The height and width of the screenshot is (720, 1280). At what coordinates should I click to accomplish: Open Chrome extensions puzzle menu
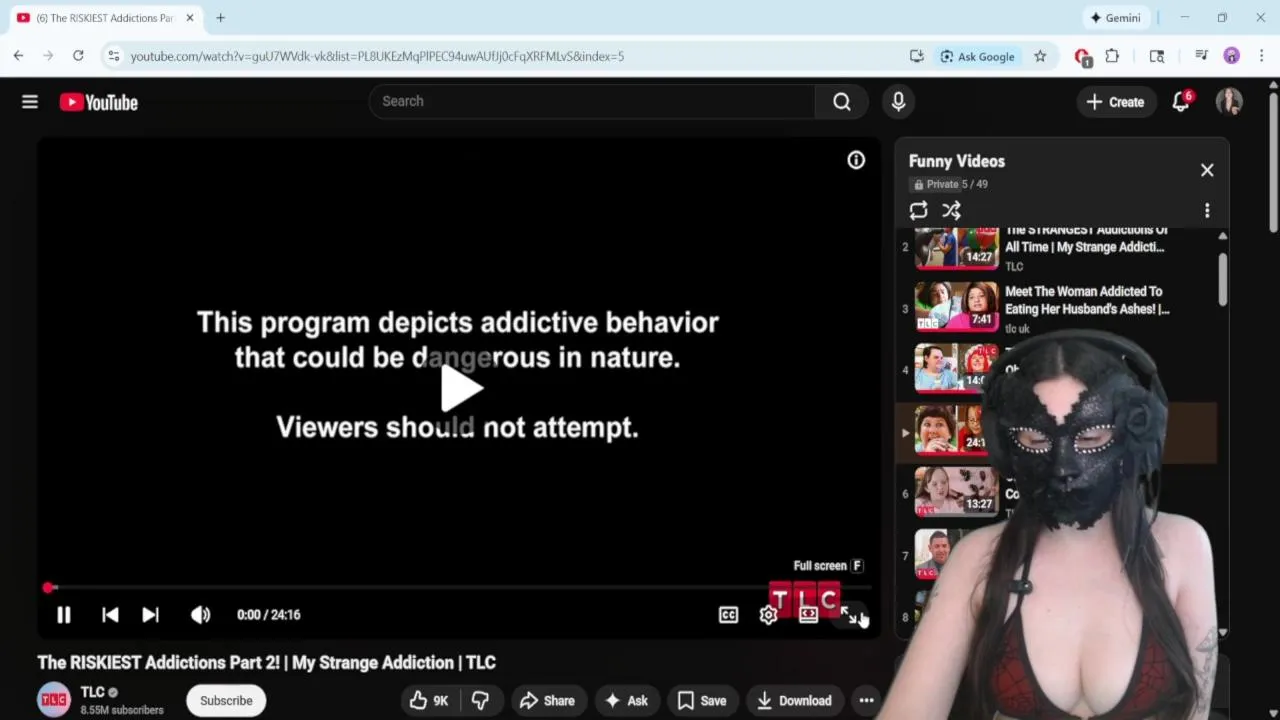coord(1112,56)
